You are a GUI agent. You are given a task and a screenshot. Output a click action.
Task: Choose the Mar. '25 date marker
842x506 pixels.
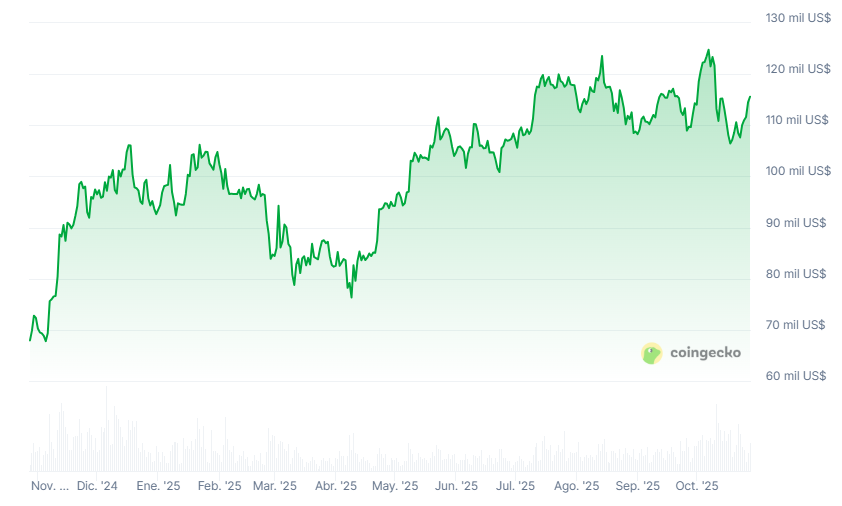[x=275, y=486]
